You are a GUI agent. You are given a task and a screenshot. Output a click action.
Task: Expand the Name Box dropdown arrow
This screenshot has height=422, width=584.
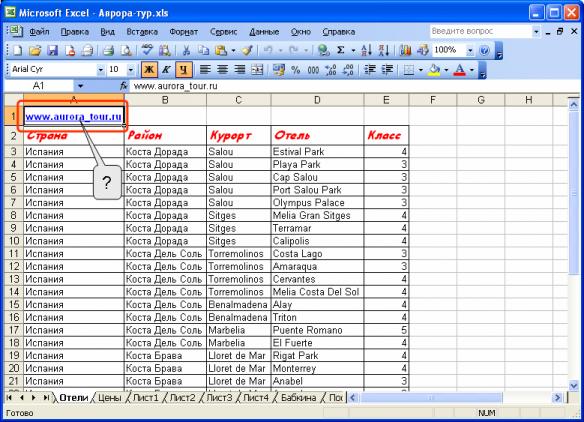click(80, 86)
